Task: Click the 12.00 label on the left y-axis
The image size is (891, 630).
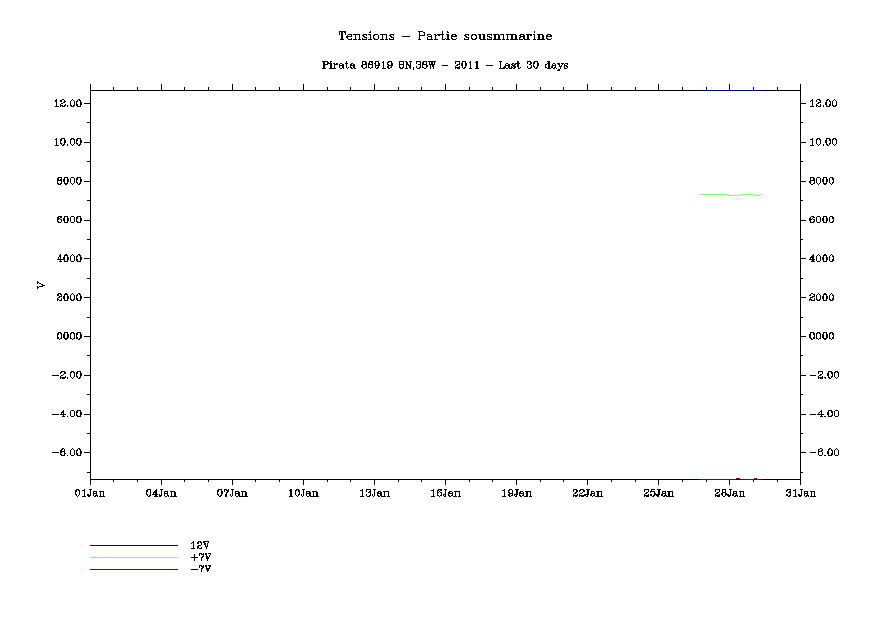Action: [x=68, y=103]
